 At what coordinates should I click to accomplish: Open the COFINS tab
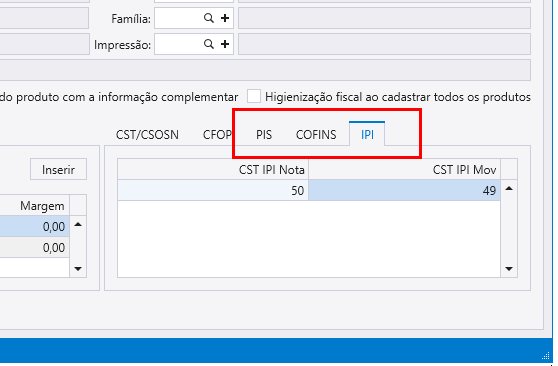[x=316, y=135]
